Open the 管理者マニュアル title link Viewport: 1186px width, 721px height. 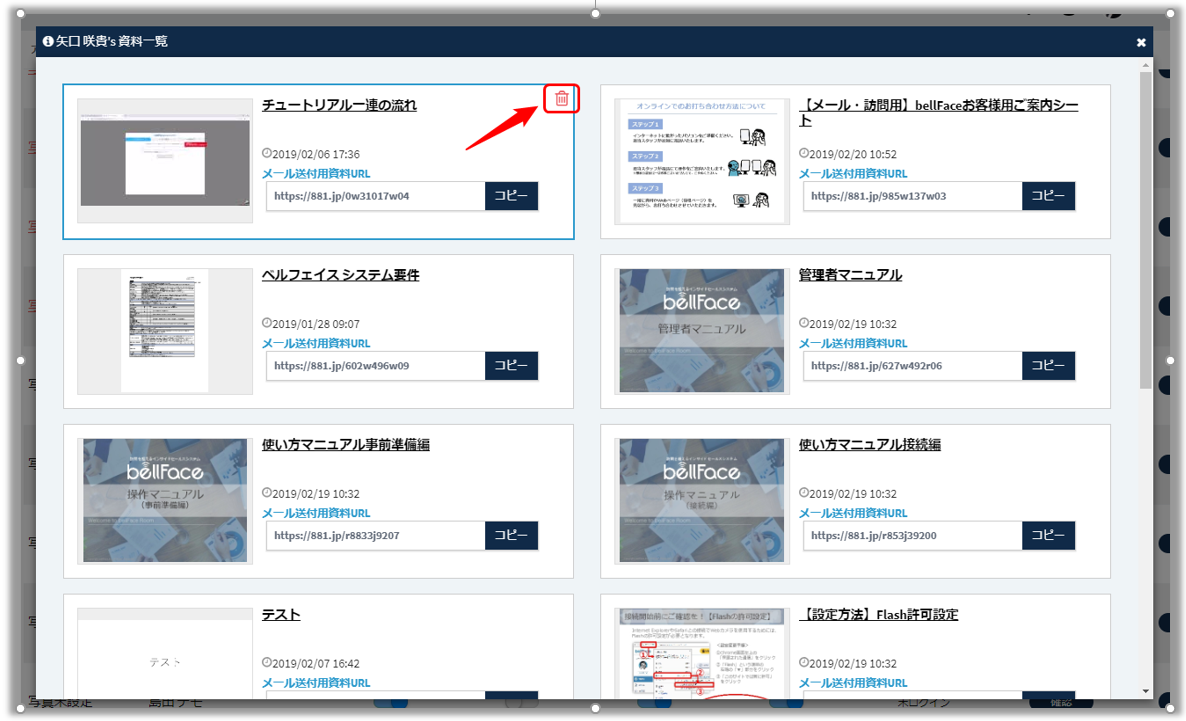[850, 275]
